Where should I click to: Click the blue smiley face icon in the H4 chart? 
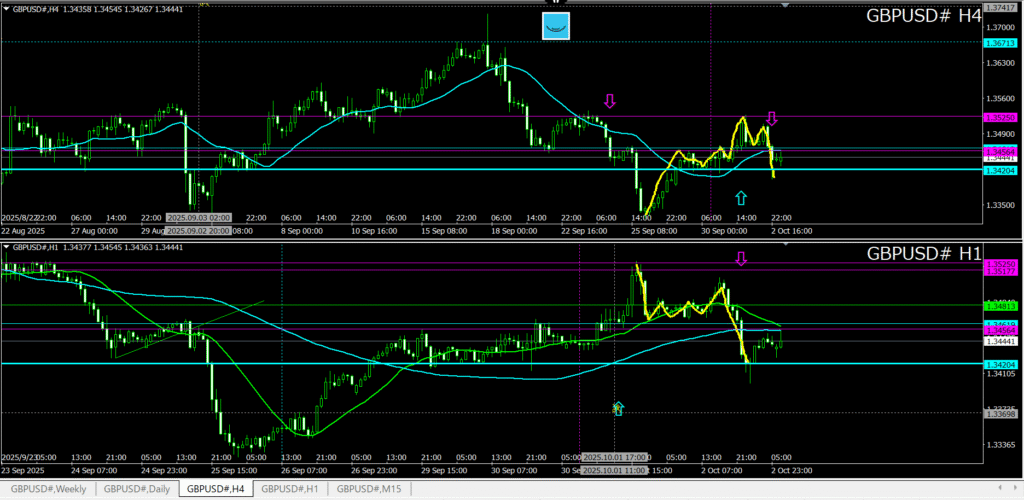(x=555, y=27)
